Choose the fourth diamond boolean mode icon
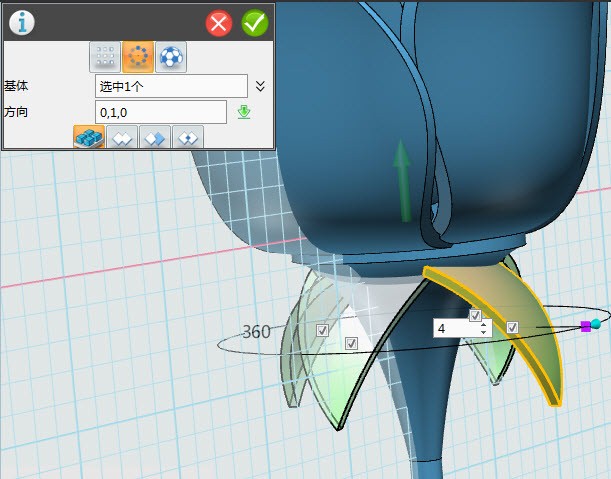611x479 pixels. point(188,138)
